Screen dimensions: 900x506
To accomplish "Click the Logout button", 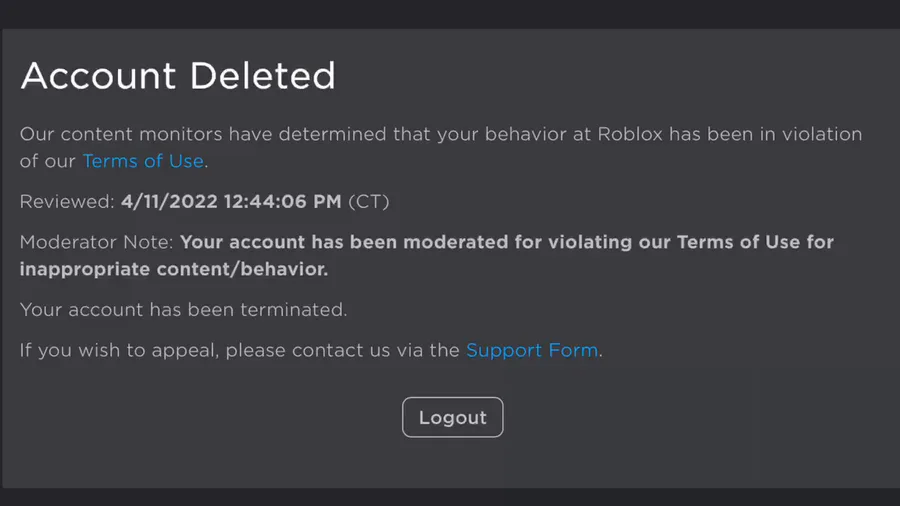I will pyautogui.click(x=452, y=417).
